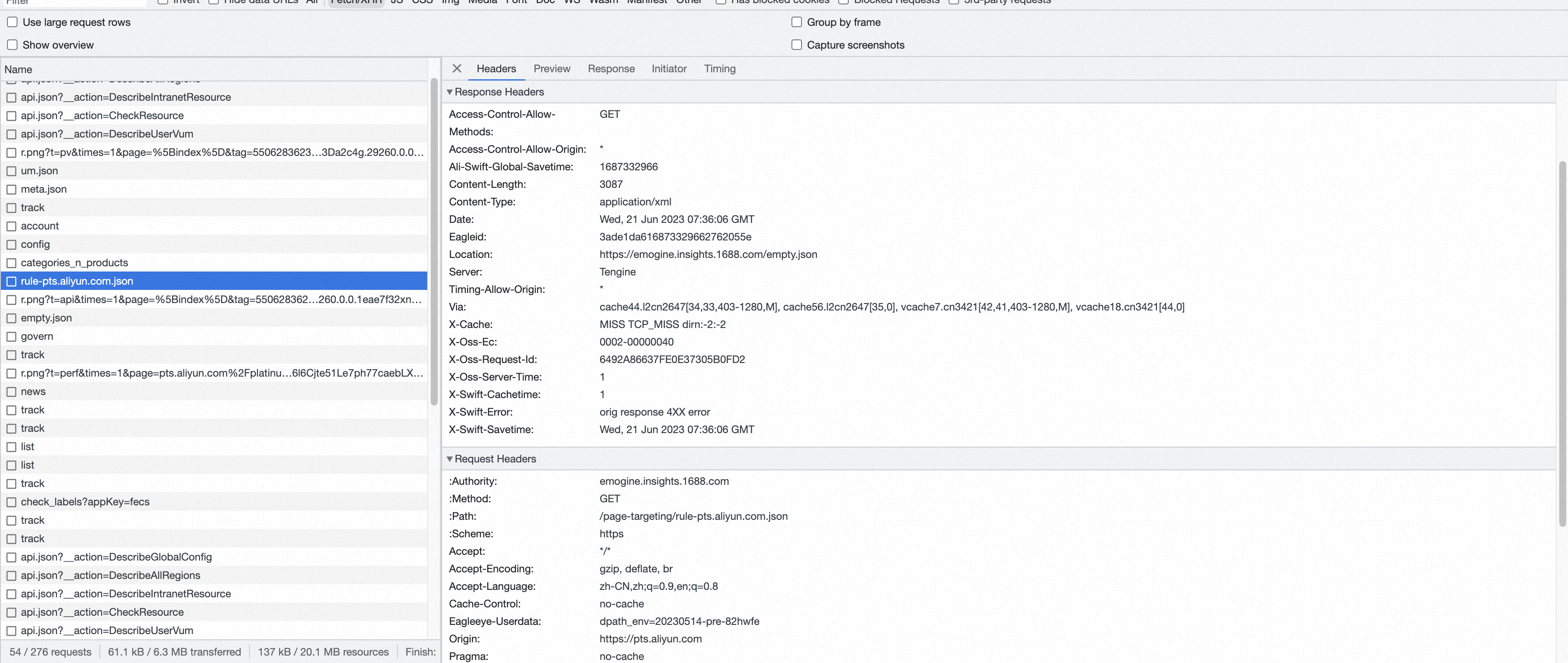Enable Group by frame option
The height and width of the screenshot is (663, 1568).
(x=796, y=22)
